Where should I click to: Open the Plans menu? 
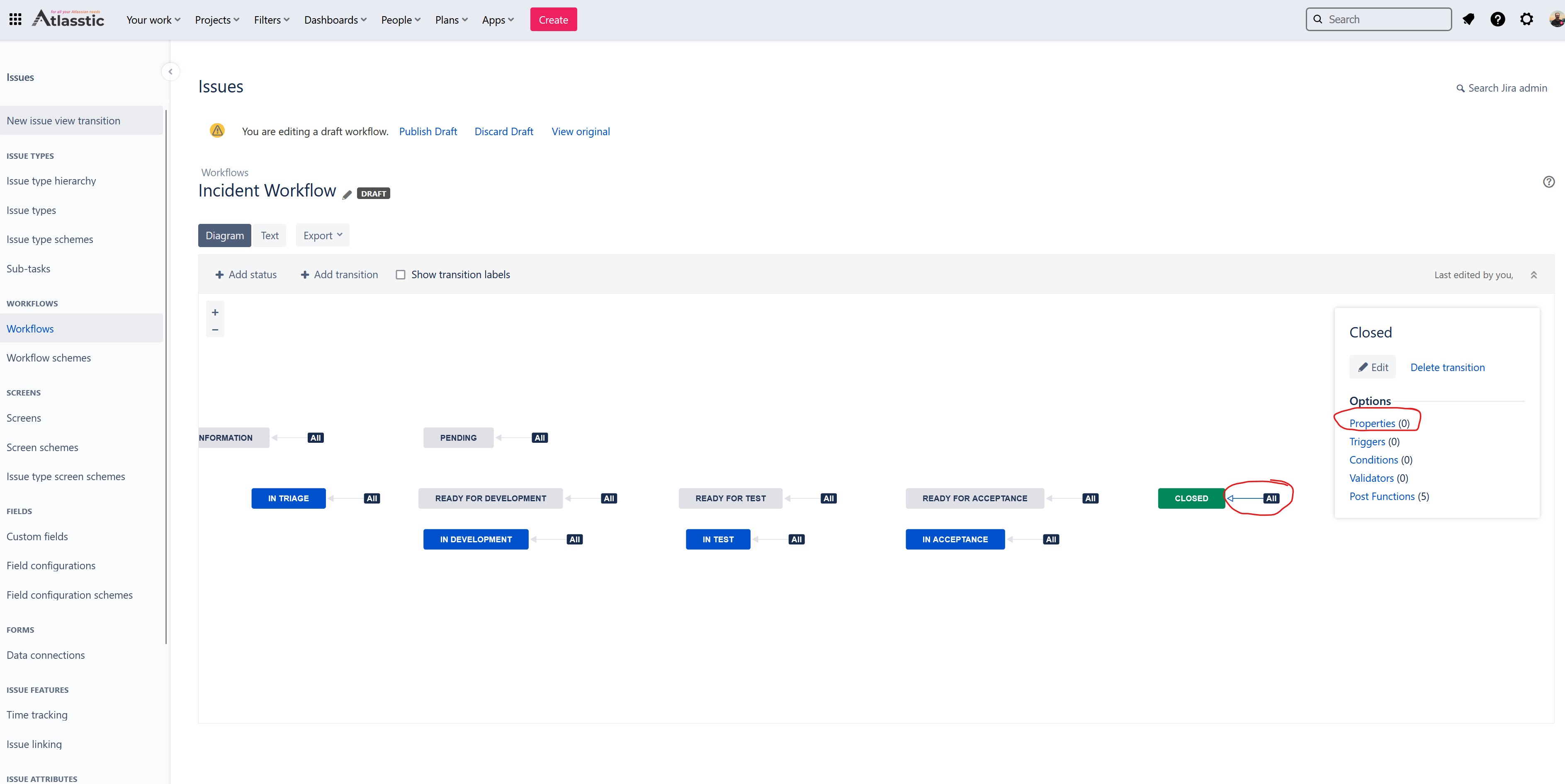click(450, 19)
